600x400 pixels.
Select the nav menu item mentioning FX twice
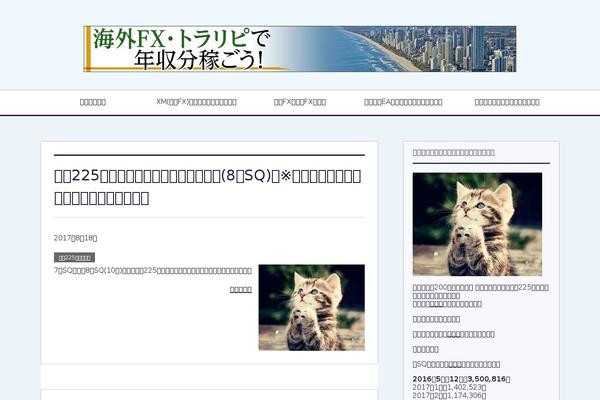300,102
